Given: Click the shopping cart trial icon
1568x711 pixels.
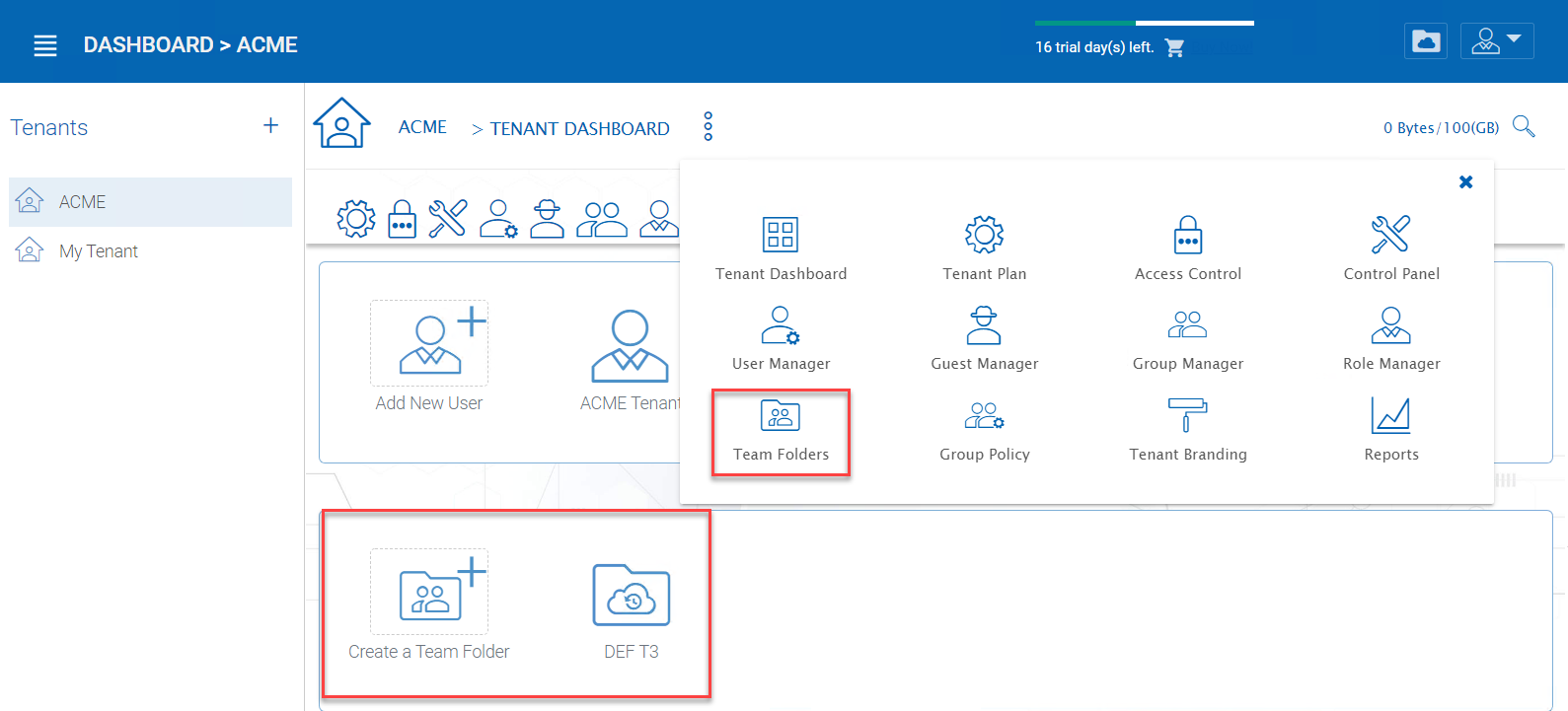Looking at the screenshot, I should tap(1174, 47).
